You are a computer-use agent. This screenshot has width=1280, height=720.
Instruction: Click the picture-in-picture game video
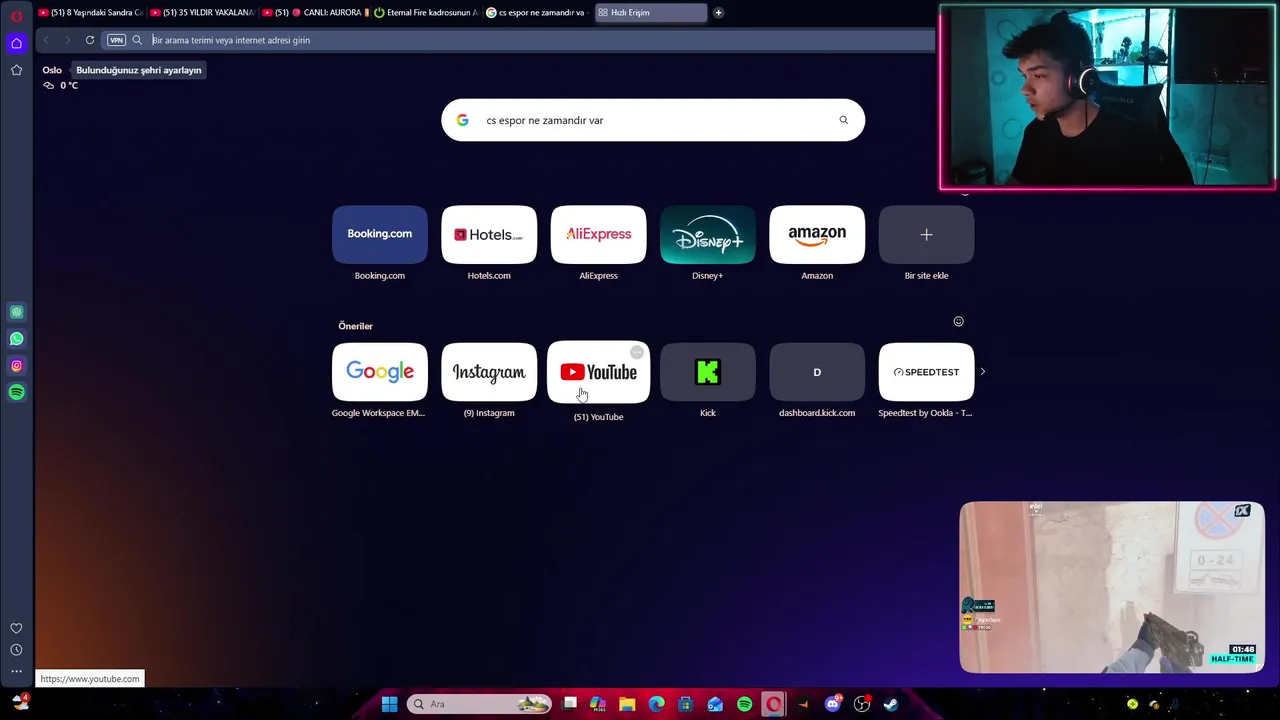coord(1112,587)
